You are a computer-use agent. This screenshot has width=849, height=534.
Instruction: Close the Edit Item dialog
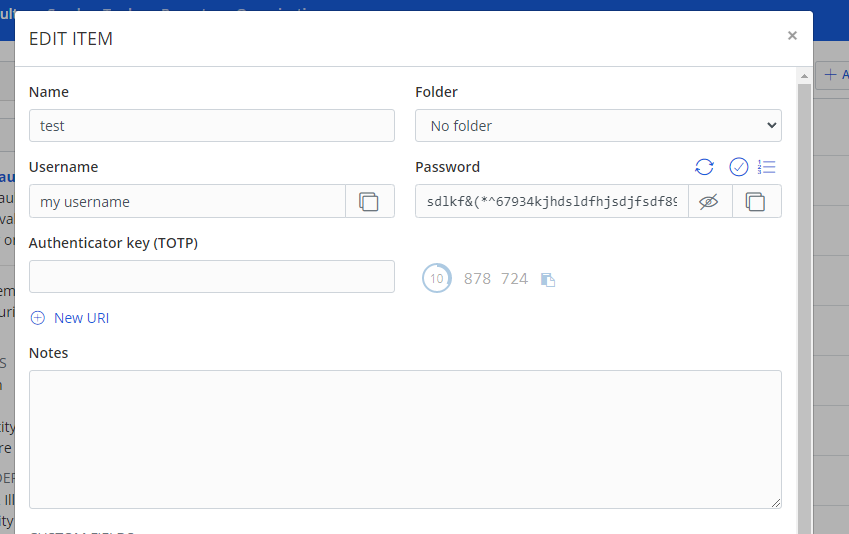pos(792,36)
